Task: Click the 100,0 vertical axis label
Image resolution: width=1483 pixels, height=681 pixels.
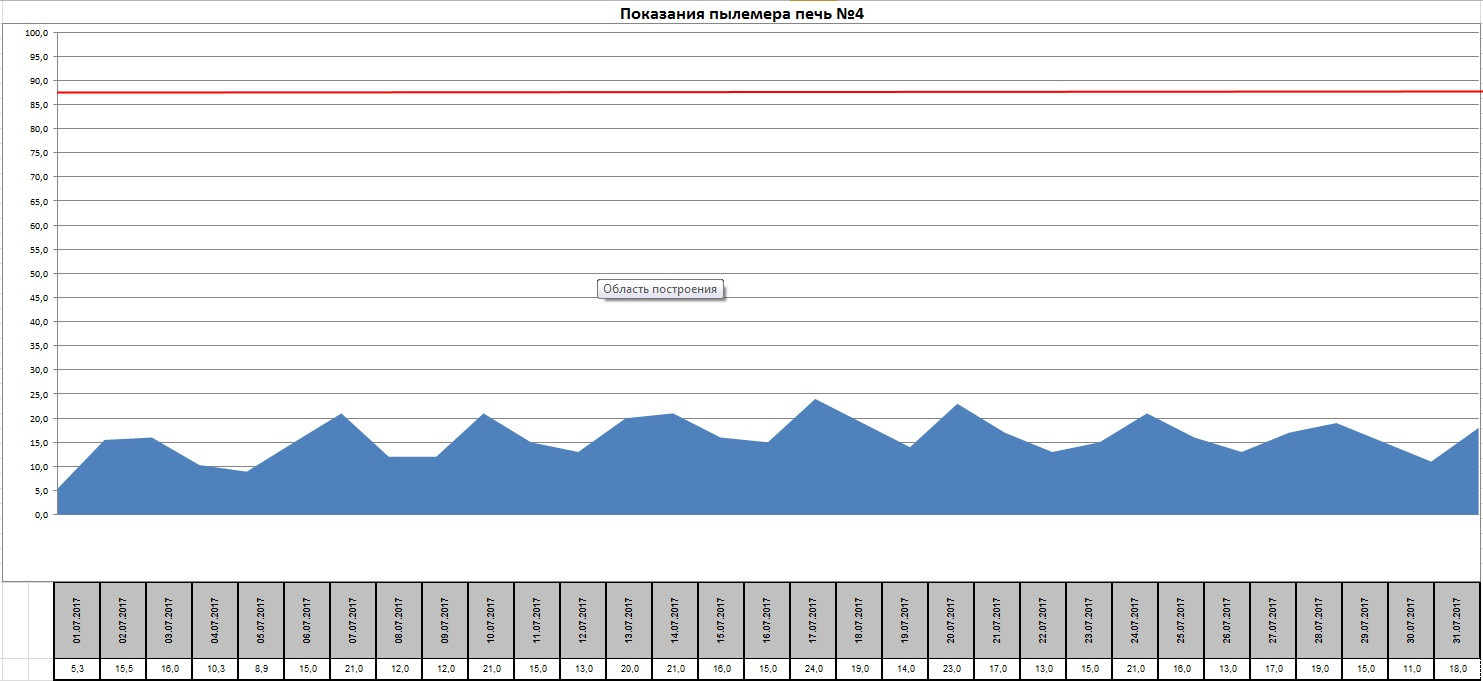Action: tap(37, 33)
